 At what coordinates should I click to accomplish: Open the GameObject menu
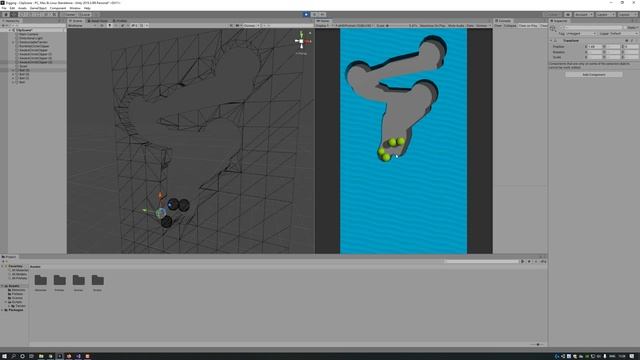pyautogui.click(x=38, y=8)
